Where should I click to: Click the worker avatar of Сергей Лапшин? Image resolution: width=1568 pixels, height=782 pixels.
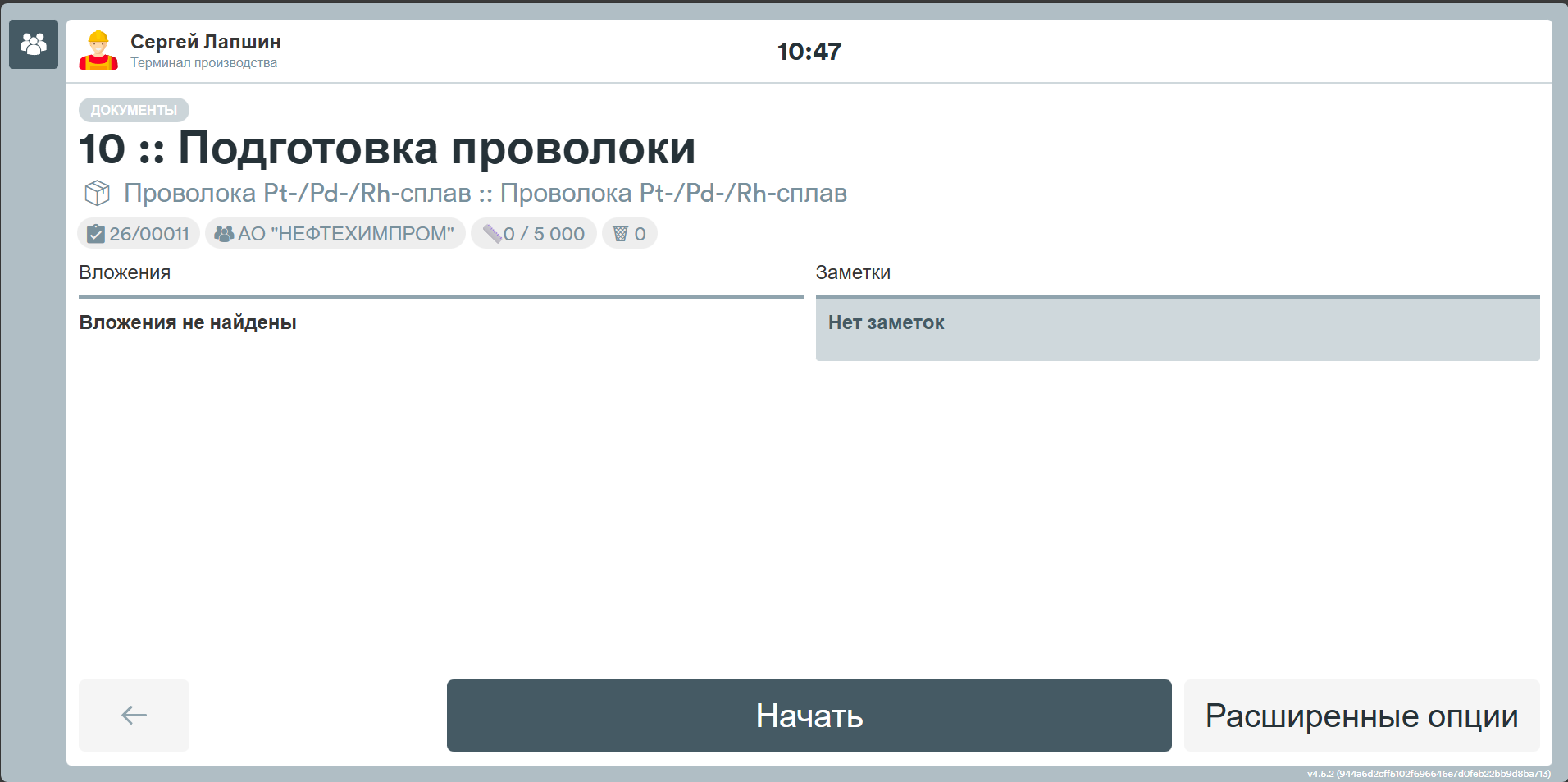point(98,50)
